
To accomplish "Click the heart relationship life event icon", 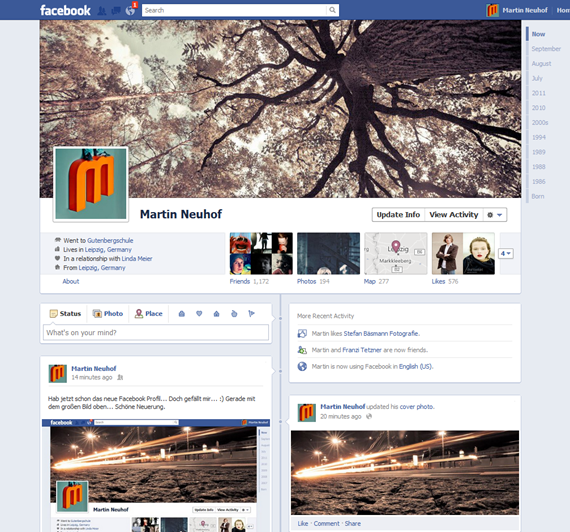I will click(x=199, y=313).
